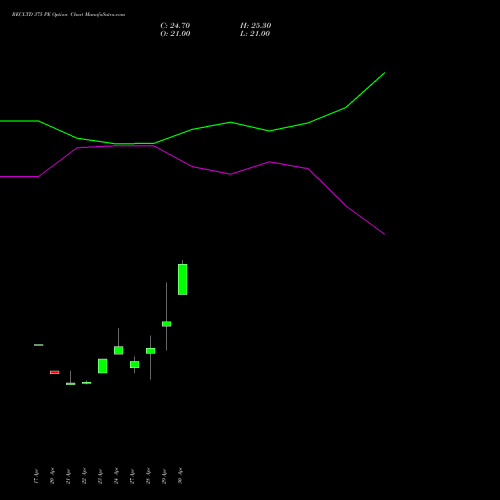The width and height of the screenshot is (500, 500).
Task: Click the 17 Apr date axis label
Action: click(x=36, y=476)
